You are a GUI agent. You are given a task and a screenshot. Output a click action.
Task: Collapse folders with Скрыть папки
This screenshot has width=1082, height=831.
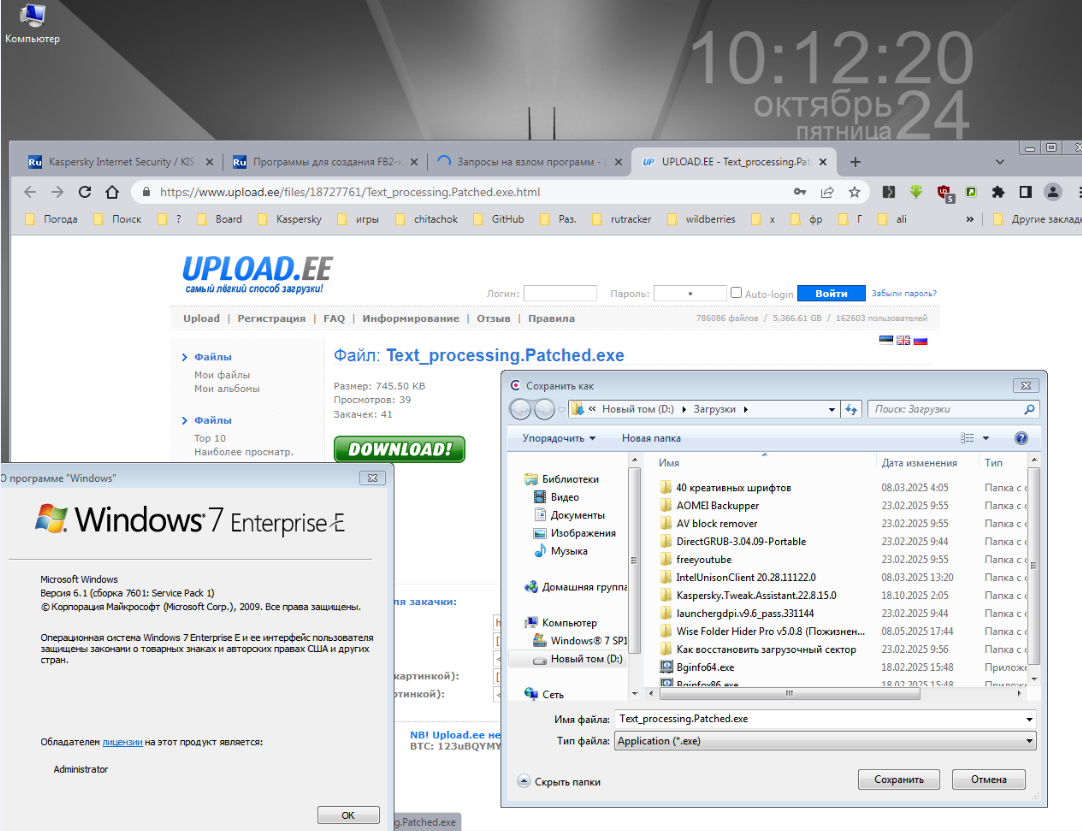pos(560,782)
